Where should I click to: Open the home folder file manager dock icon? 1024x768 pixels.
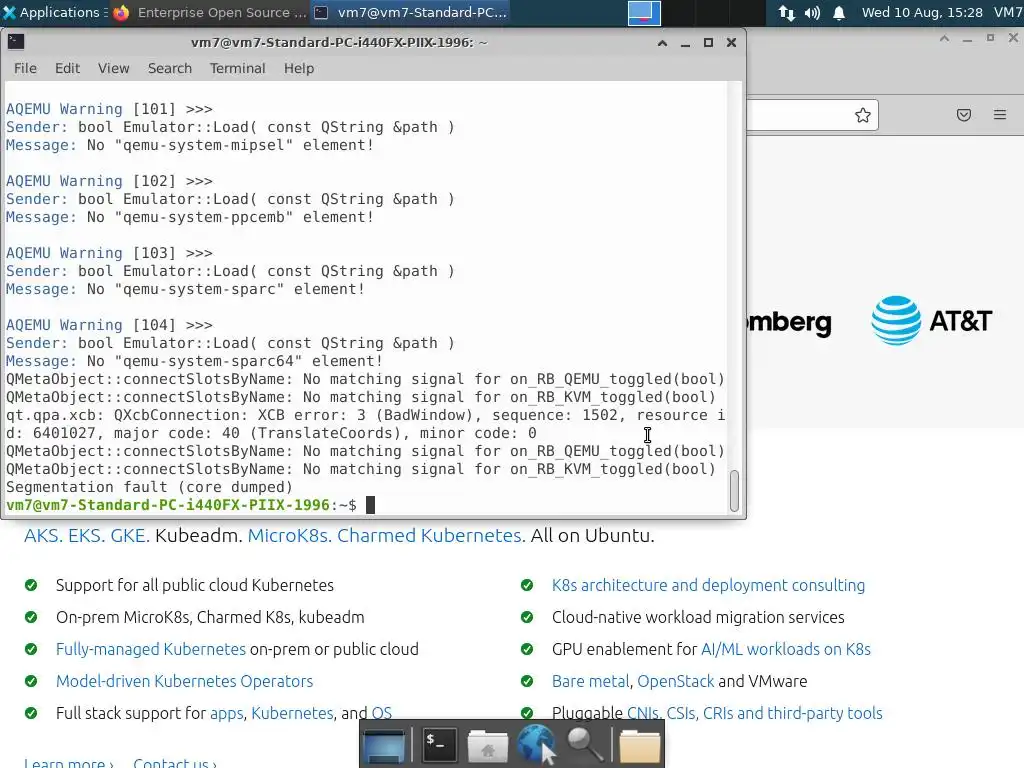click(x=488, y=746)
